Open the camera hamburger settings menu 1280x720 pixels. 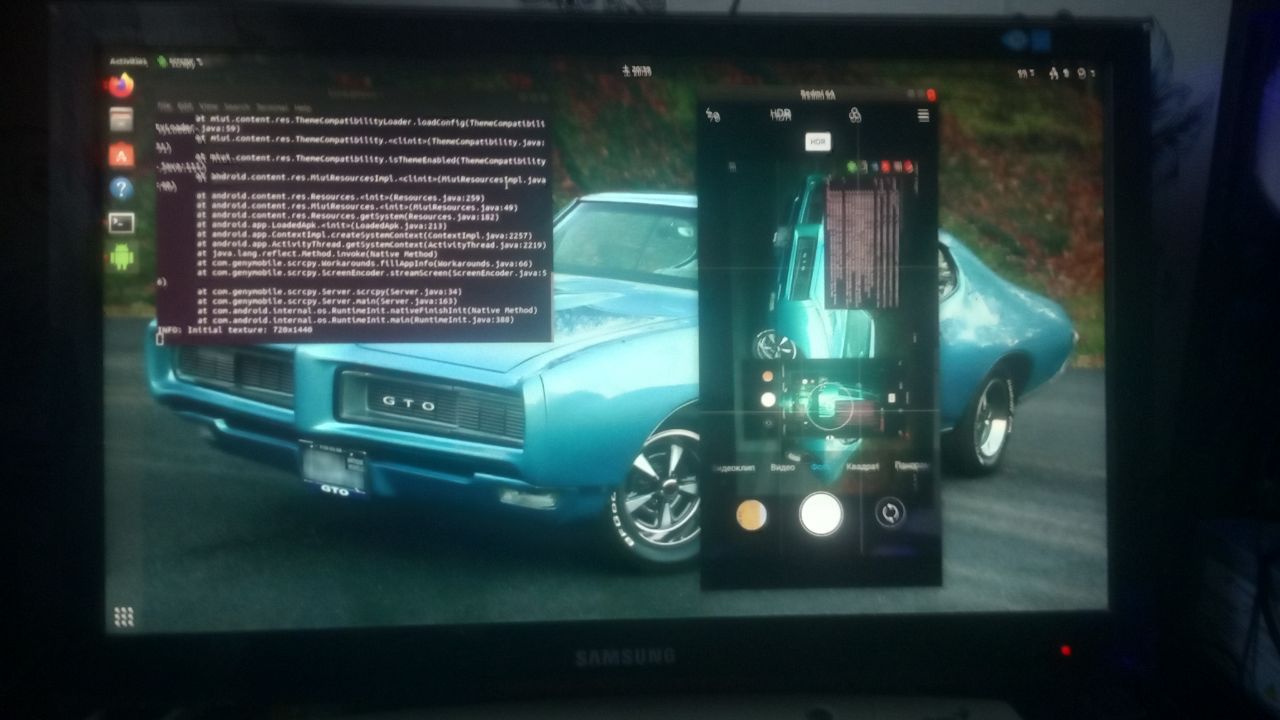coord(923,116)
